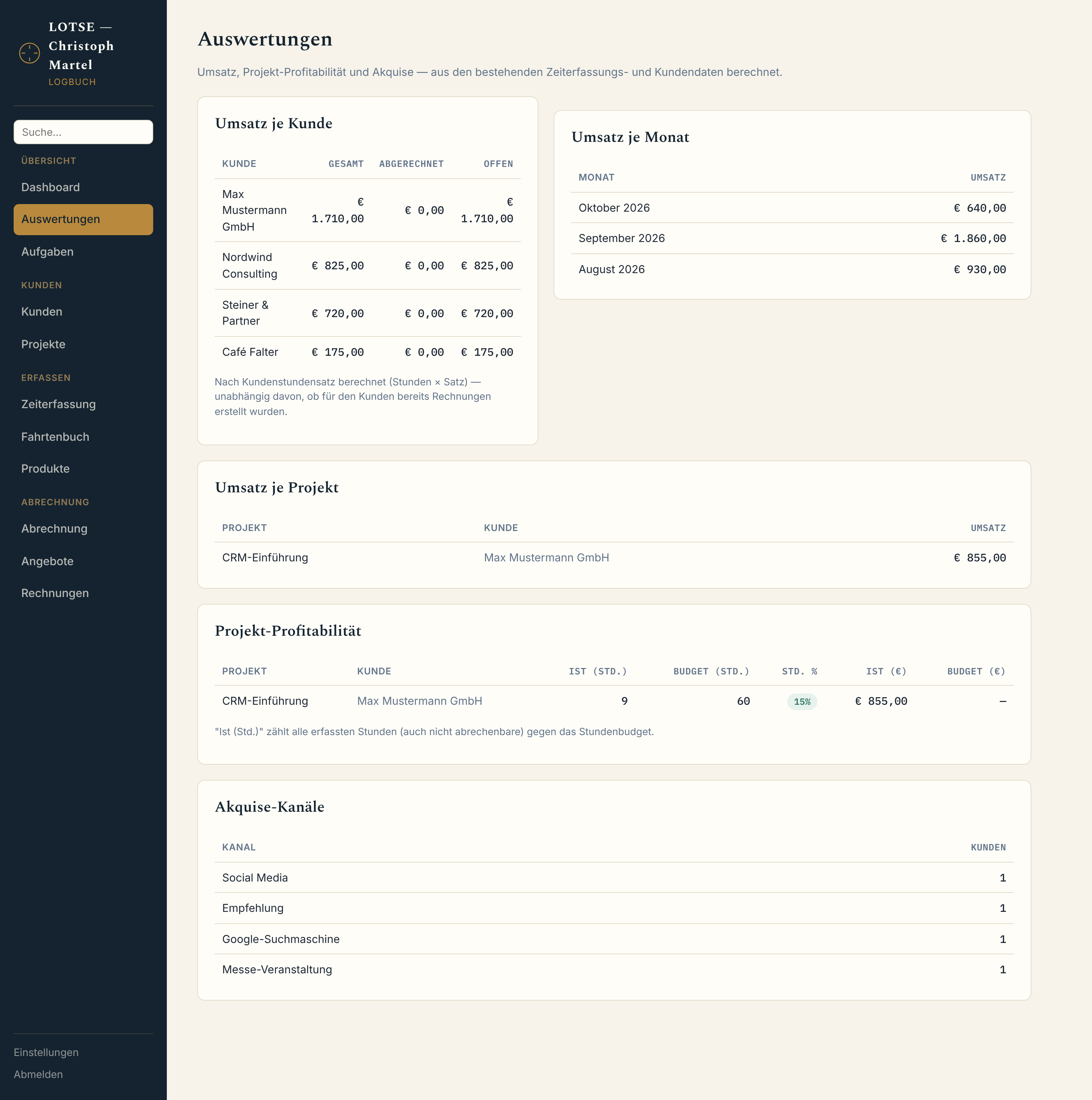Focus the Suche search field
This screenshot has height=1100, width=1092.
pos(83,132)
